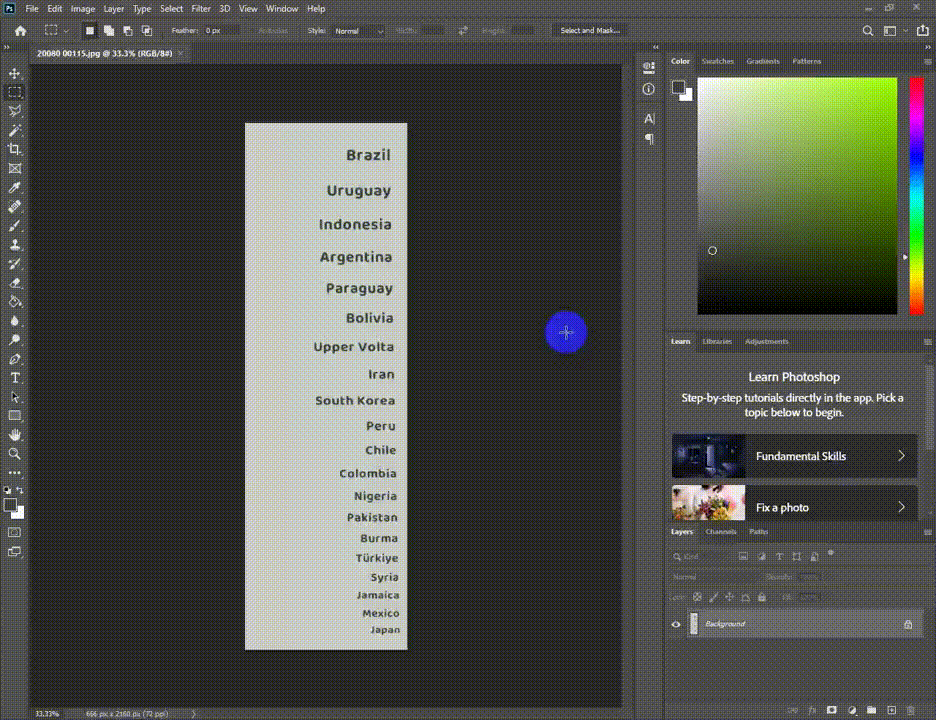Image resolution: width=936 pixels, height=720 pixels.
Task: Hide the Background layer with eye icon
Action: (x=676, y=624)
